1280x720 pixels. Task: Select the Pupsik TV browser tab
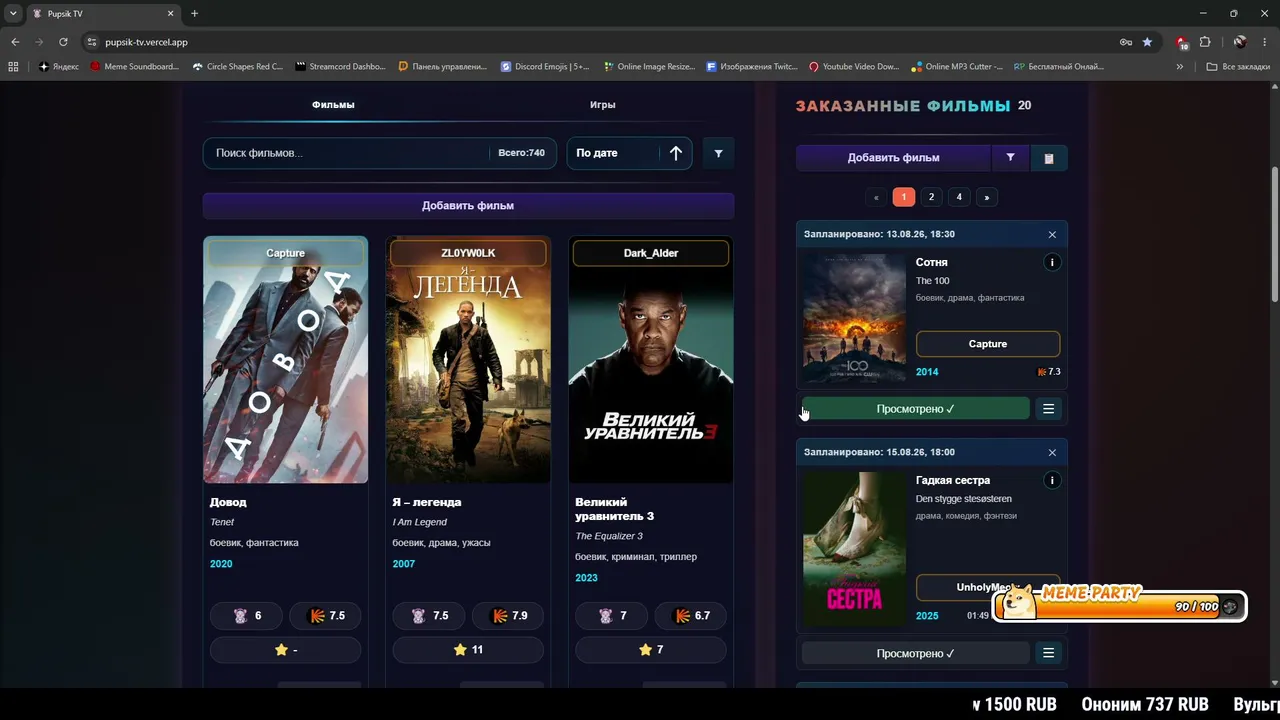pyautogui.click(x=102, y=14)
